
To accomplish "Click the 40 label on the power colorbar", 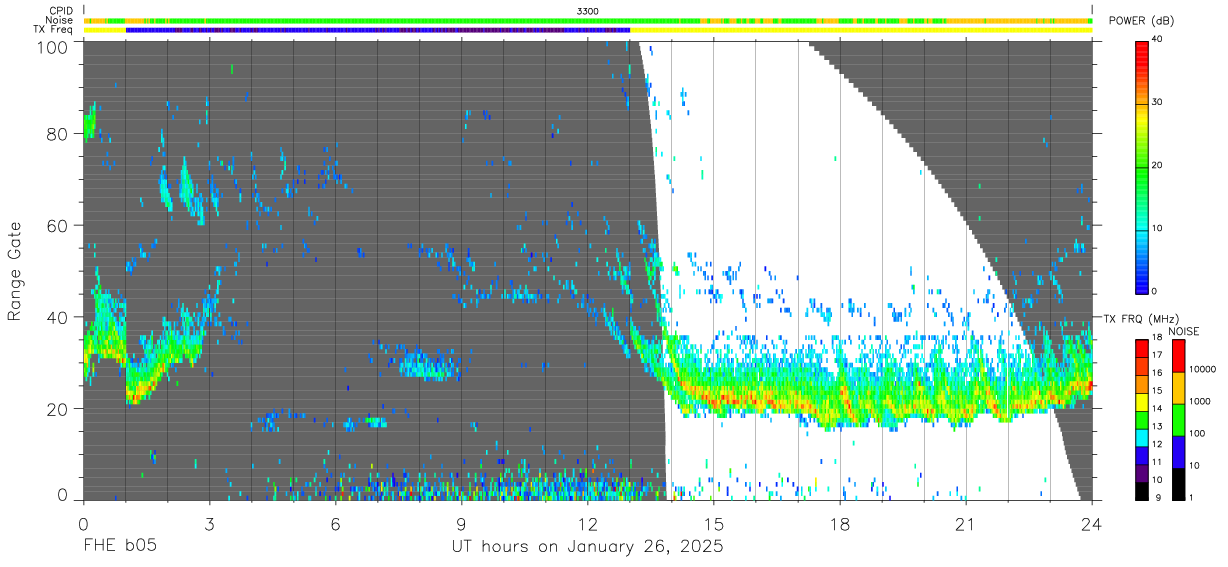I will pyautogui.click(x=1157, y=39).
